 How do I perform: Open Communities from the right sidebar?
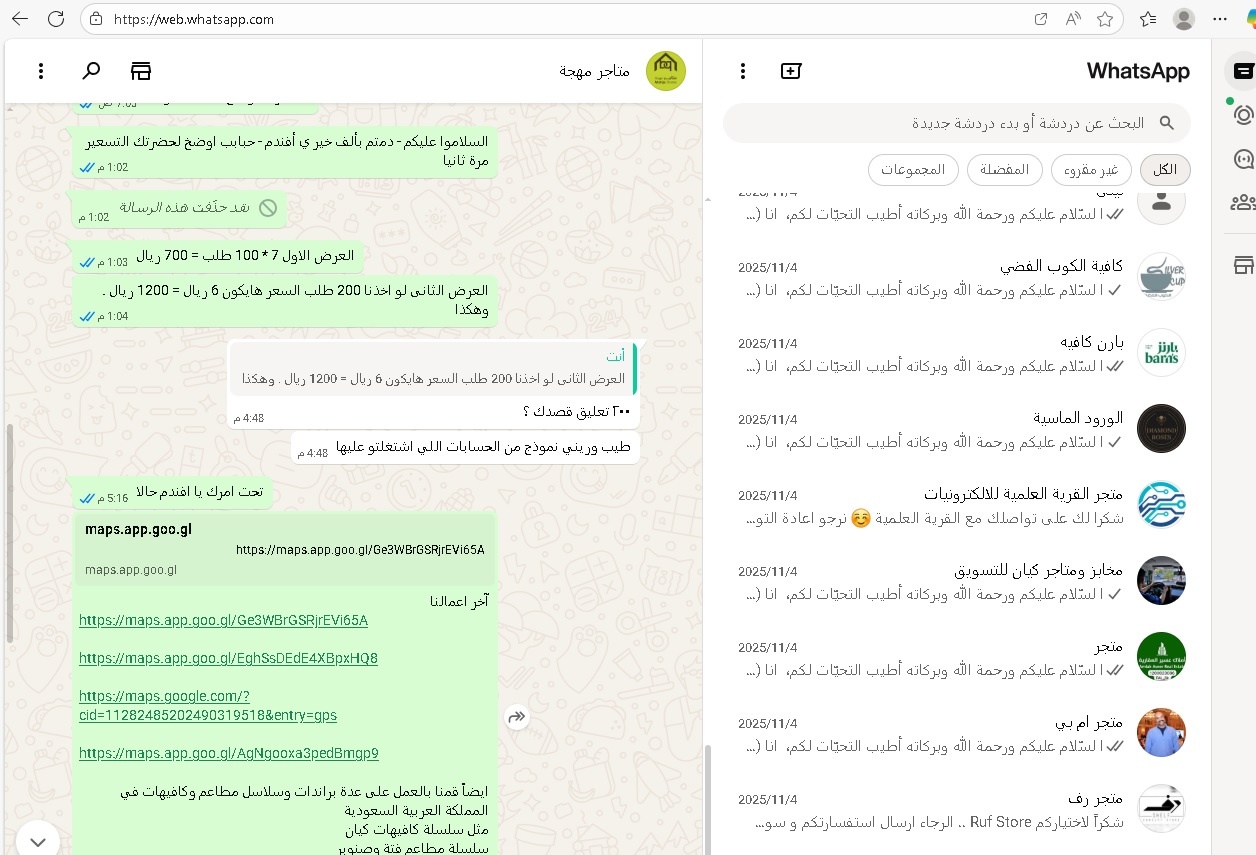1243,202
